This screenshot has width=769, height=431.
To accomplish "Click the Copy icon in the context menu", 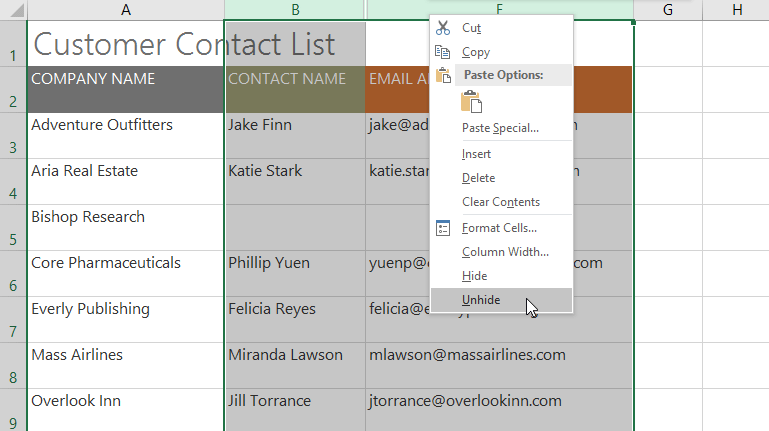I will [x=443, y=52].
